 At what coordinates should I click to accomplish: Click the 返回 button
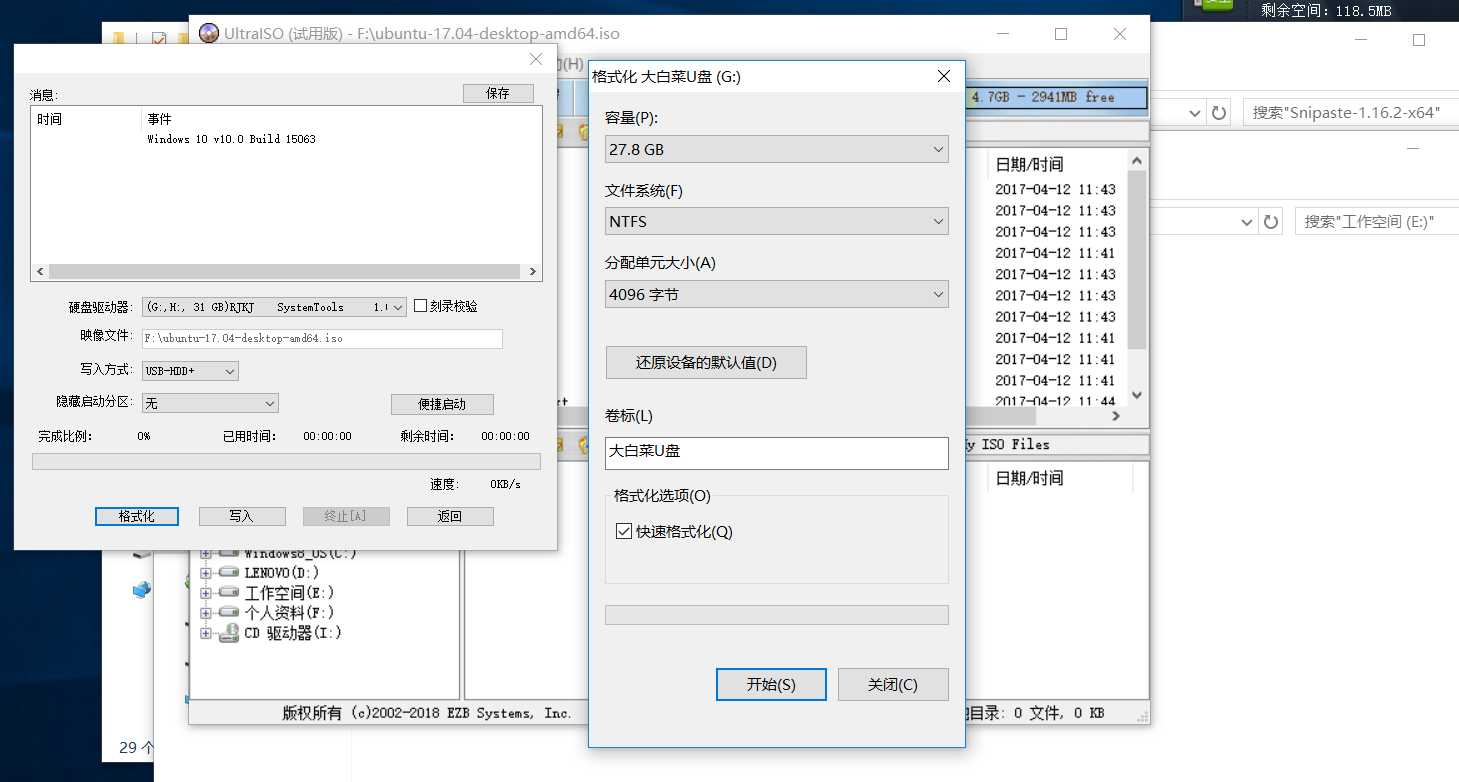[450, 516]
